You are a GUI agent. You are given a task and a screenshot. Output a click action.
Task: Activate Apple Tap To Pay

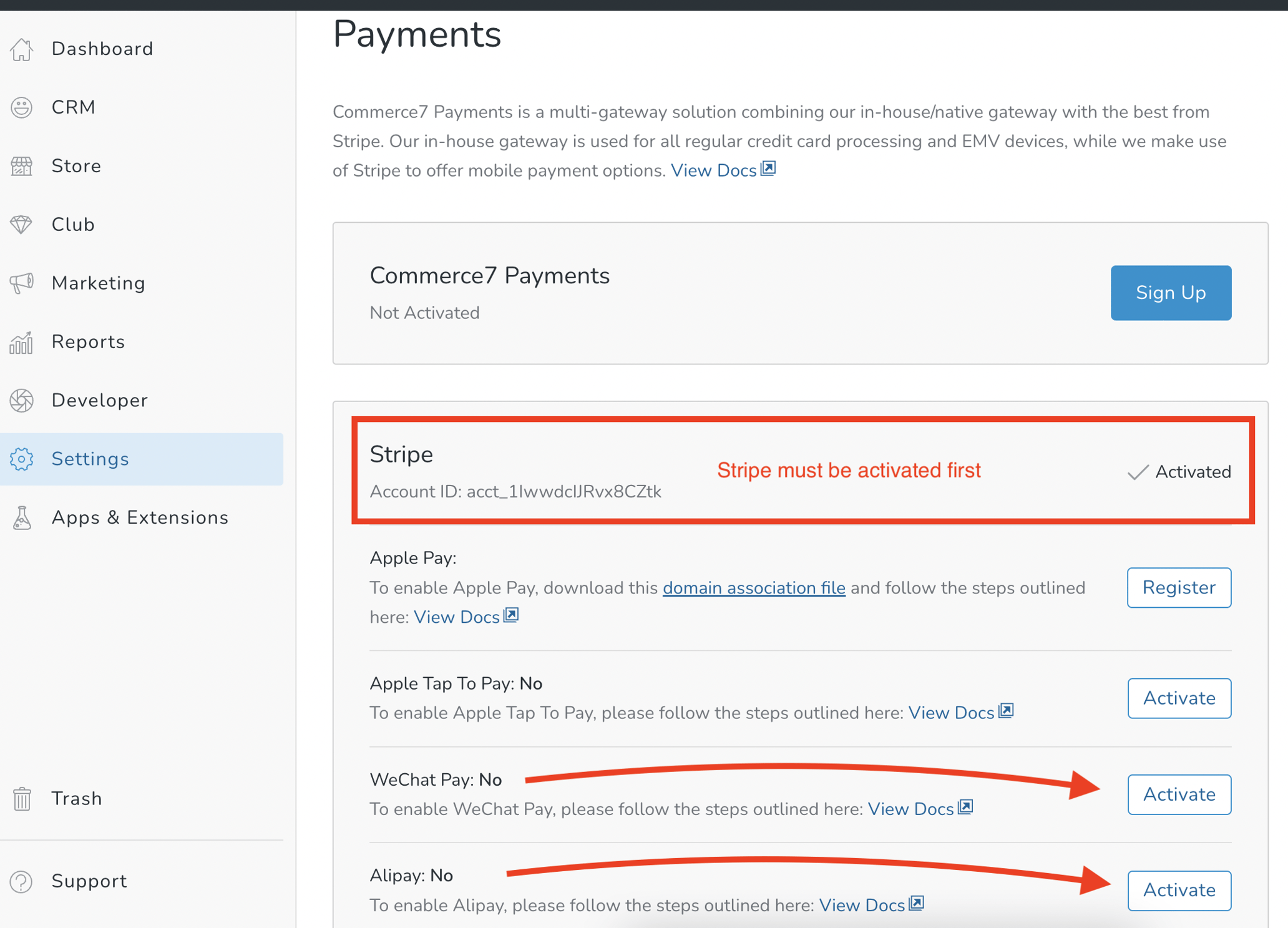pyautogui.click(x=1178, y=698)
